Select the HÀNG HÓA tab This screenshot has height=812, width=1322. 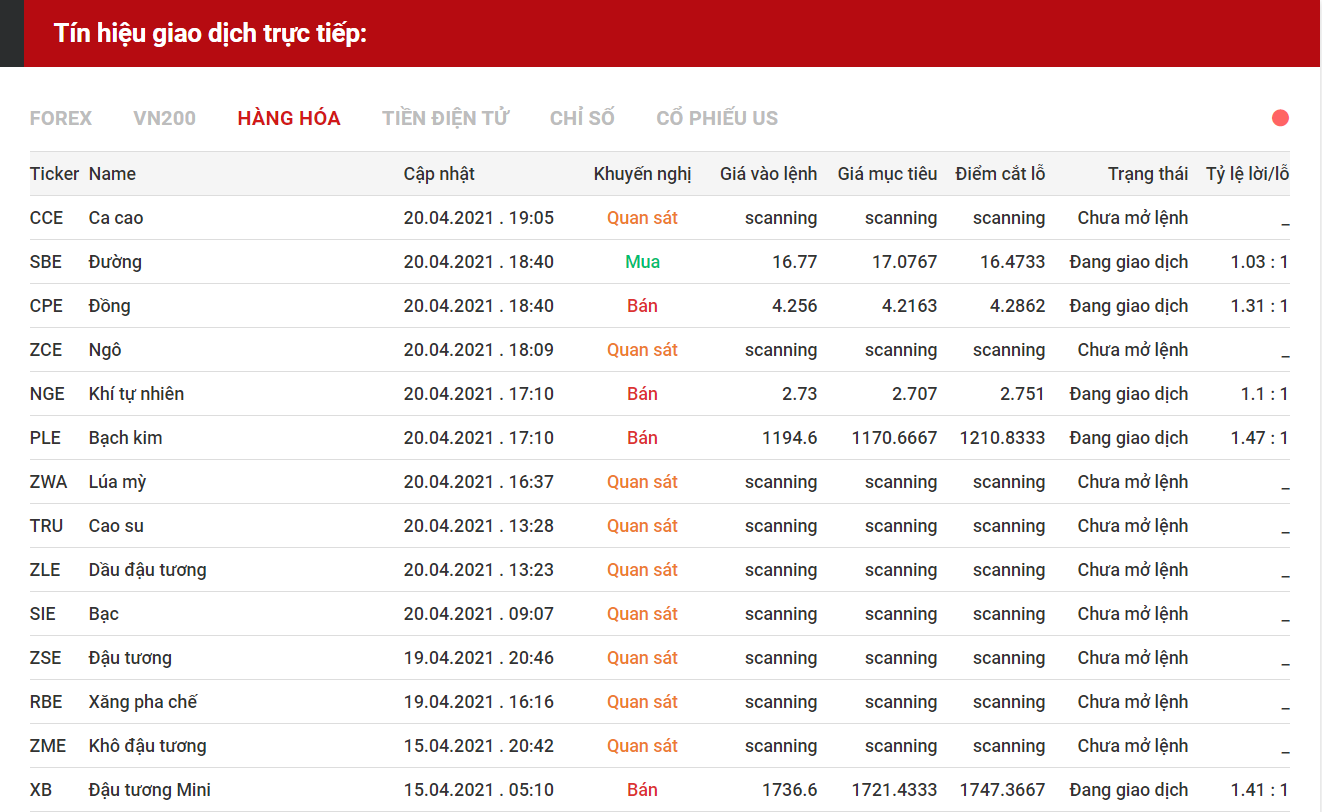tap(289, 118)
